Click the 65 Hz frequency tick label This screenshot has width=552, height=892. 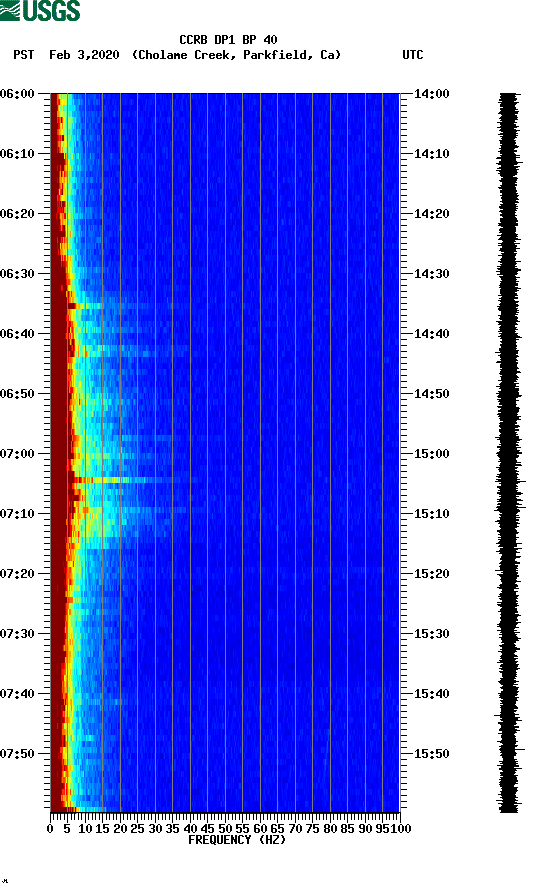(277, 829)
